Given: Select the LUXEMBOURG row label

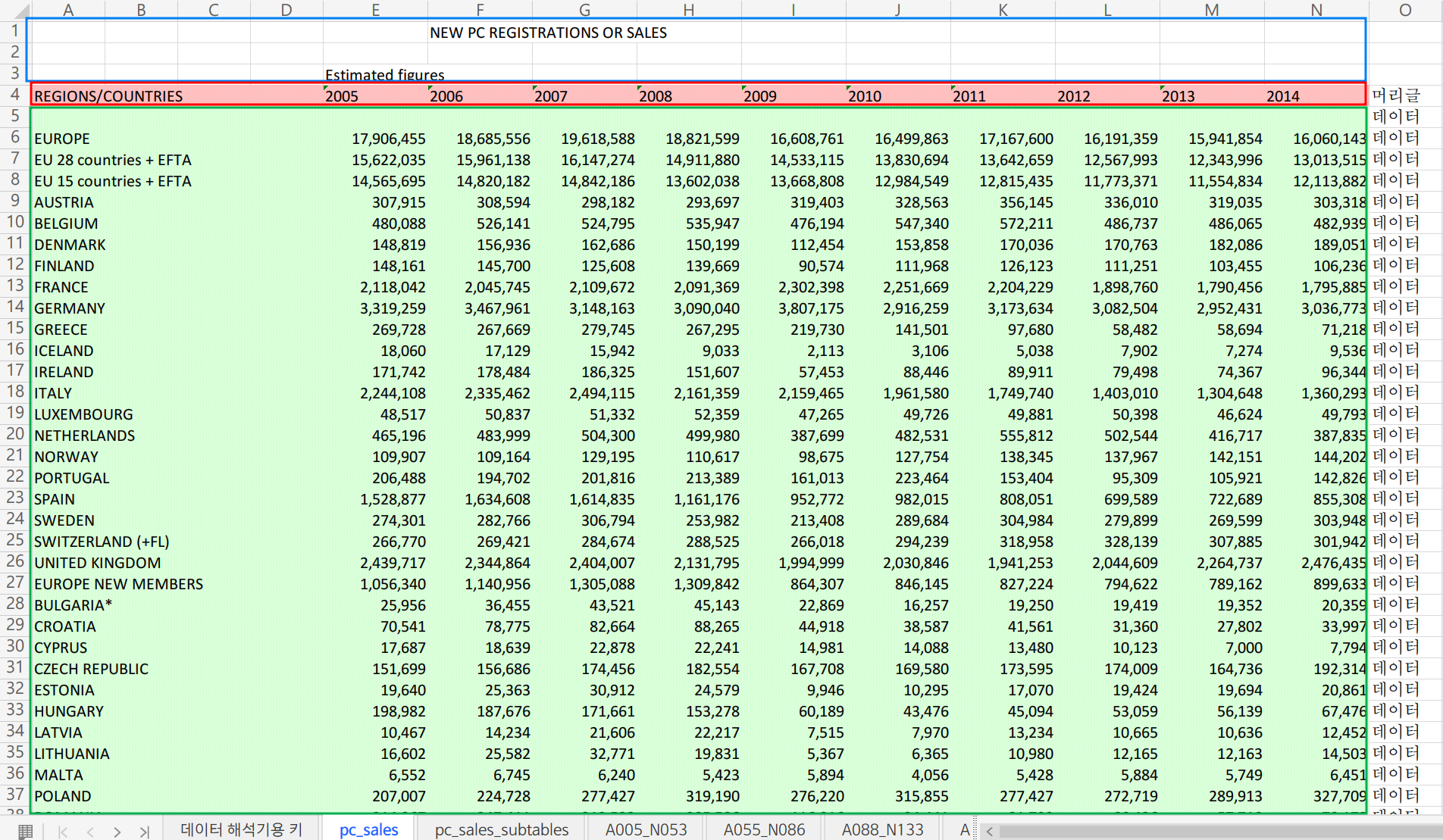Looking at the screenshot, I should click(x=83, y=414).
